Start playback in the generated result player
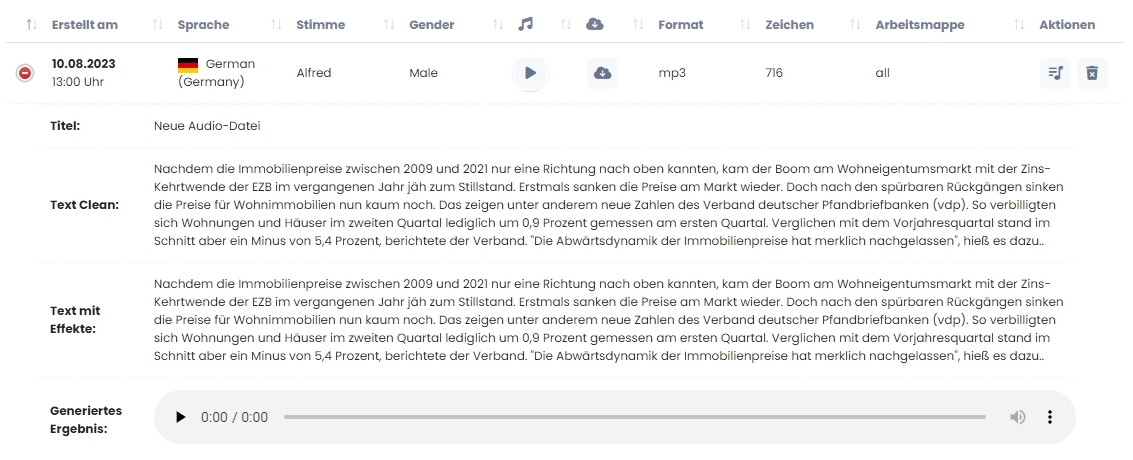The width and height of the screenshot is (1133, 460). 181,417
